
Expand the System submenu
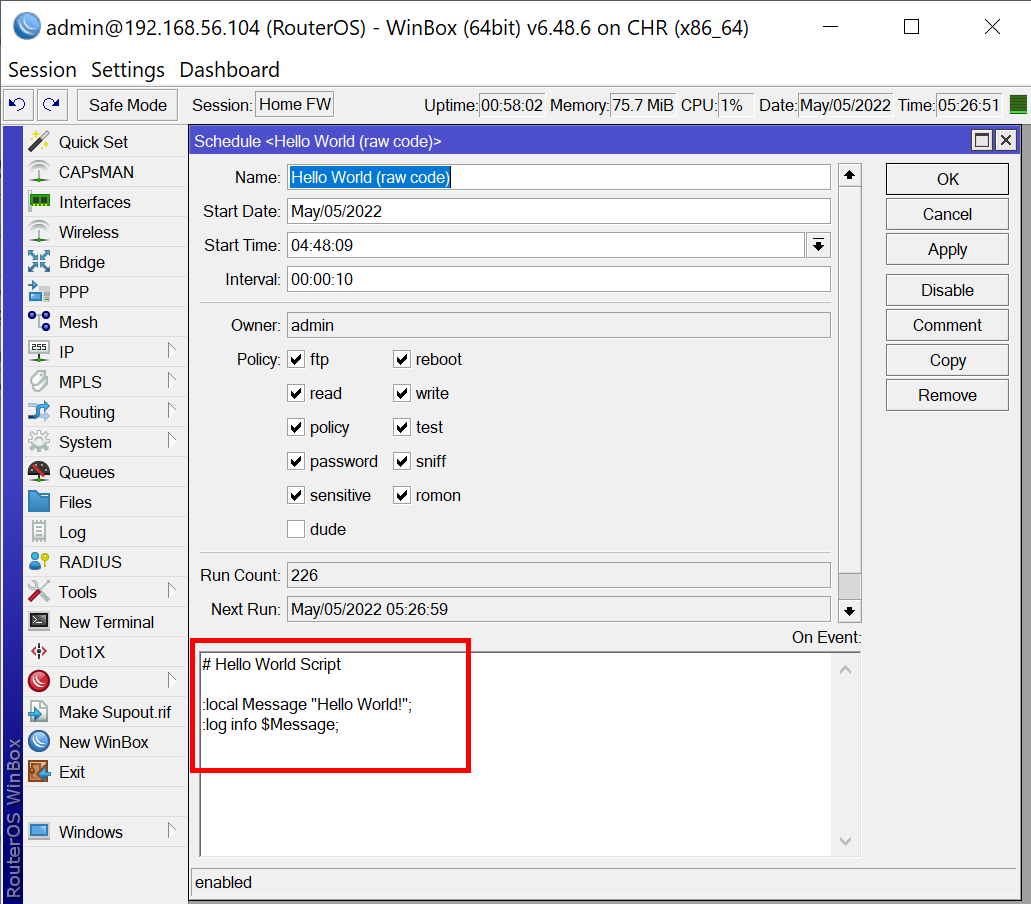[x=171, y=441]
